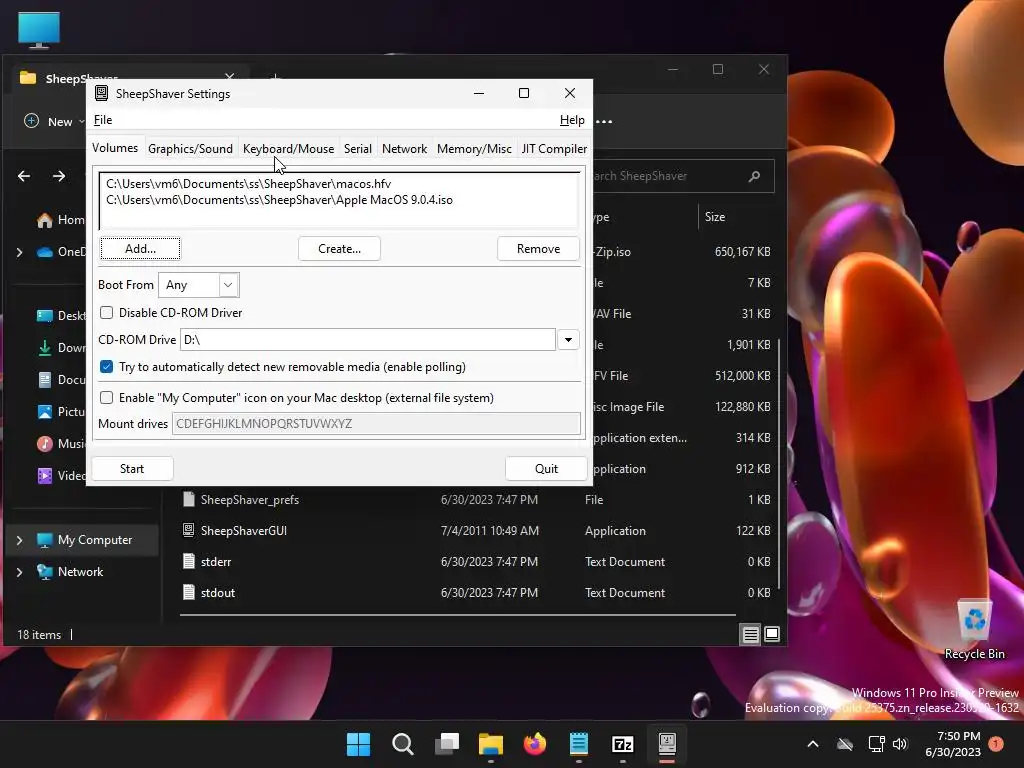The image size is (1024, 768).
Task: Open Downloads in Explorer sidebar
Action: pos(60,348)
